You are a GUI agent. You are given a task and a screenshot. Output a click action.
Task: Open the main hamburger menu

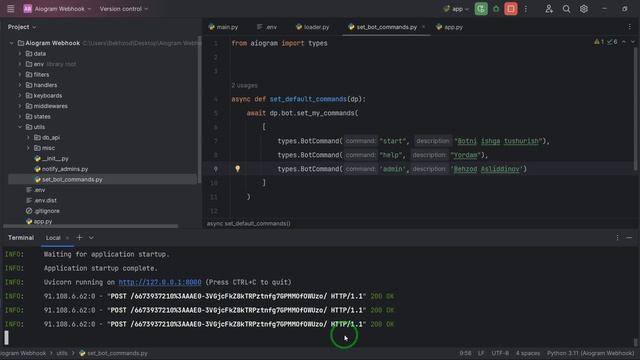11,9
